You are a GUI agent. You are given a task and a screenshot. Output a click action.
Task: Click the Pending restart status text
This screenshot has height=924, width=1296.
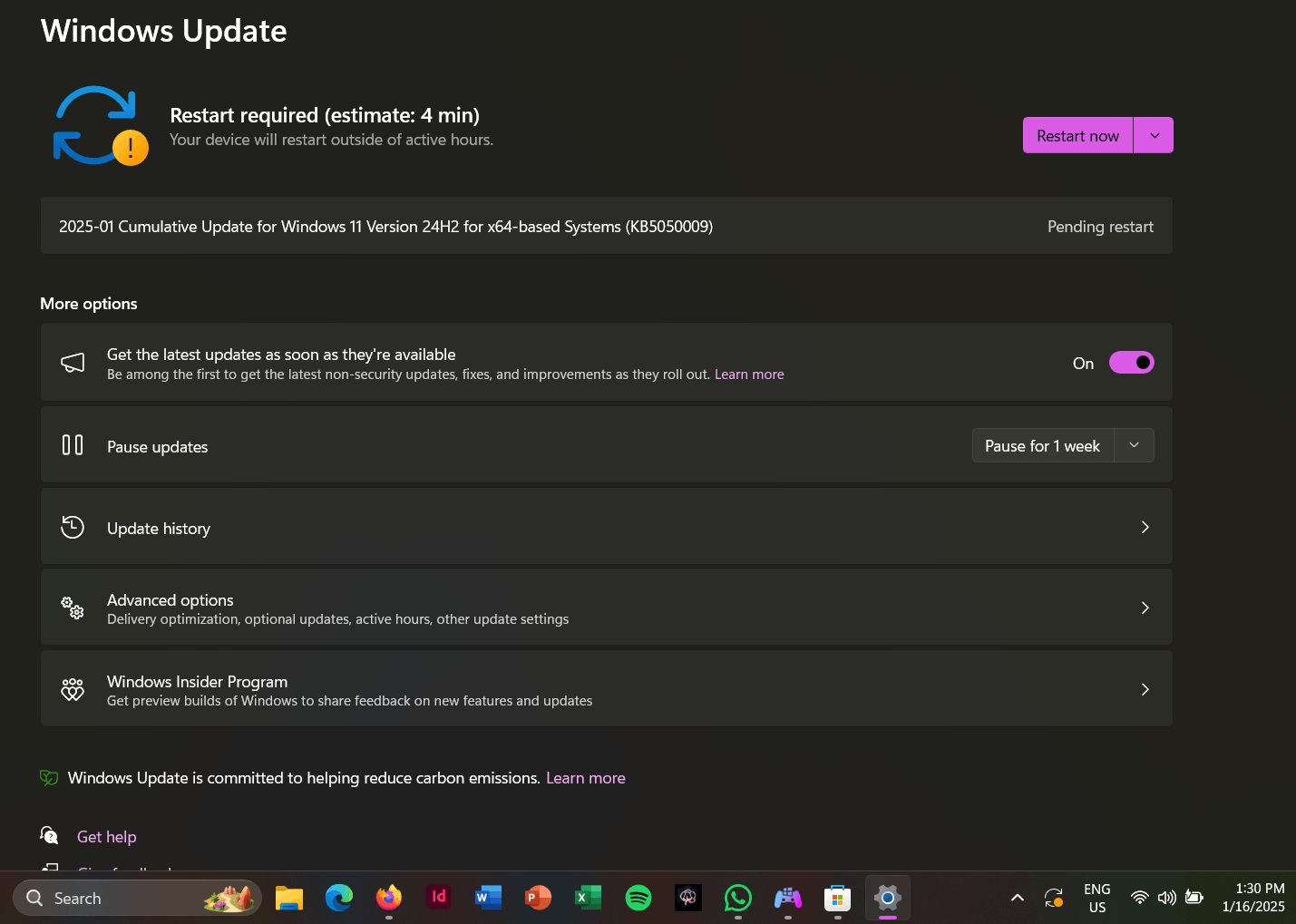(1100, 227)
